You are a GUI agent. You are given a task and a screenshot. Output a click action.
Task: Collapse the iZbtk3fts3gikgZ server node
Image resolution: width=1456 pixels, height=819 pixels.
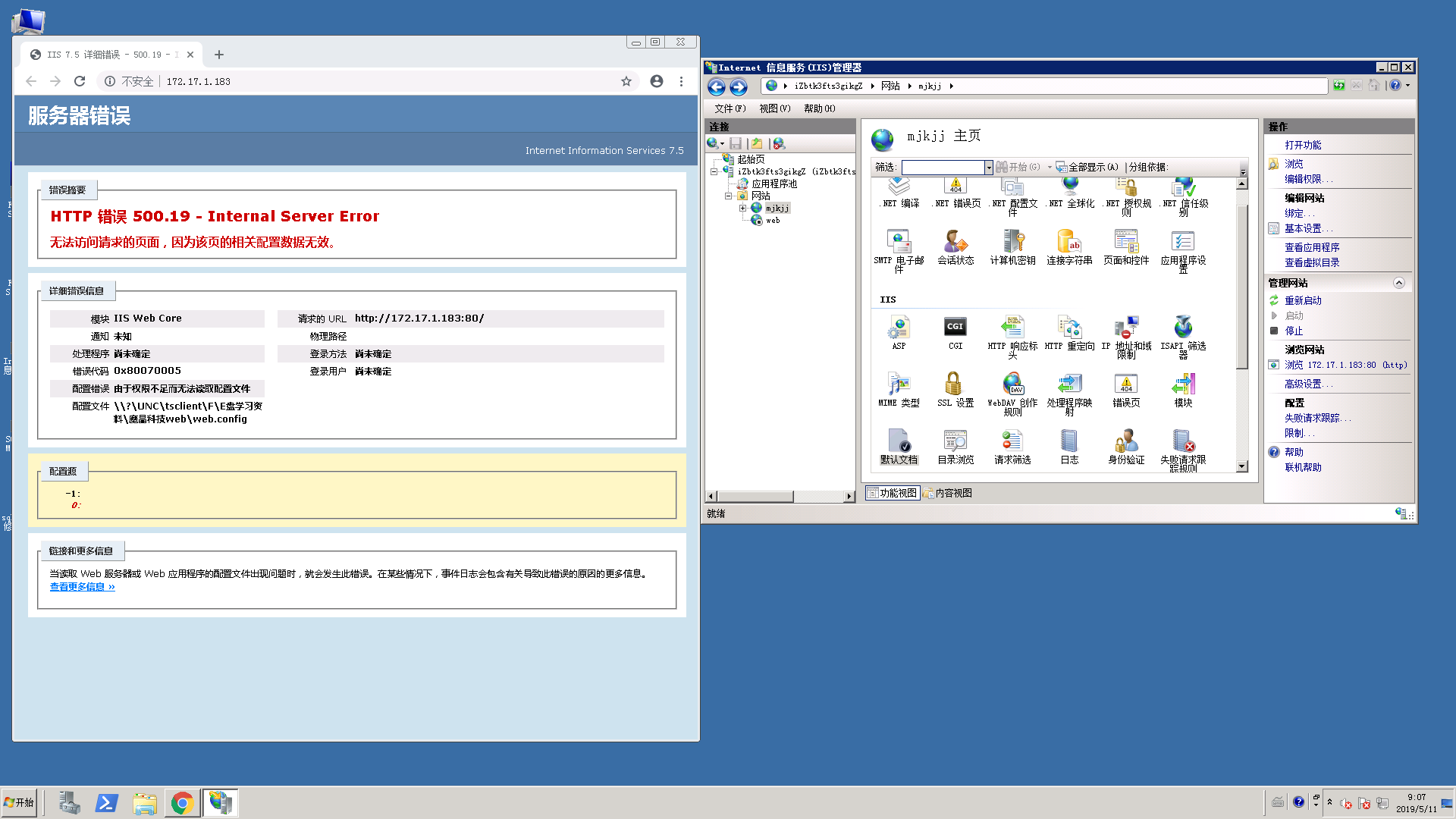(714, 171)
